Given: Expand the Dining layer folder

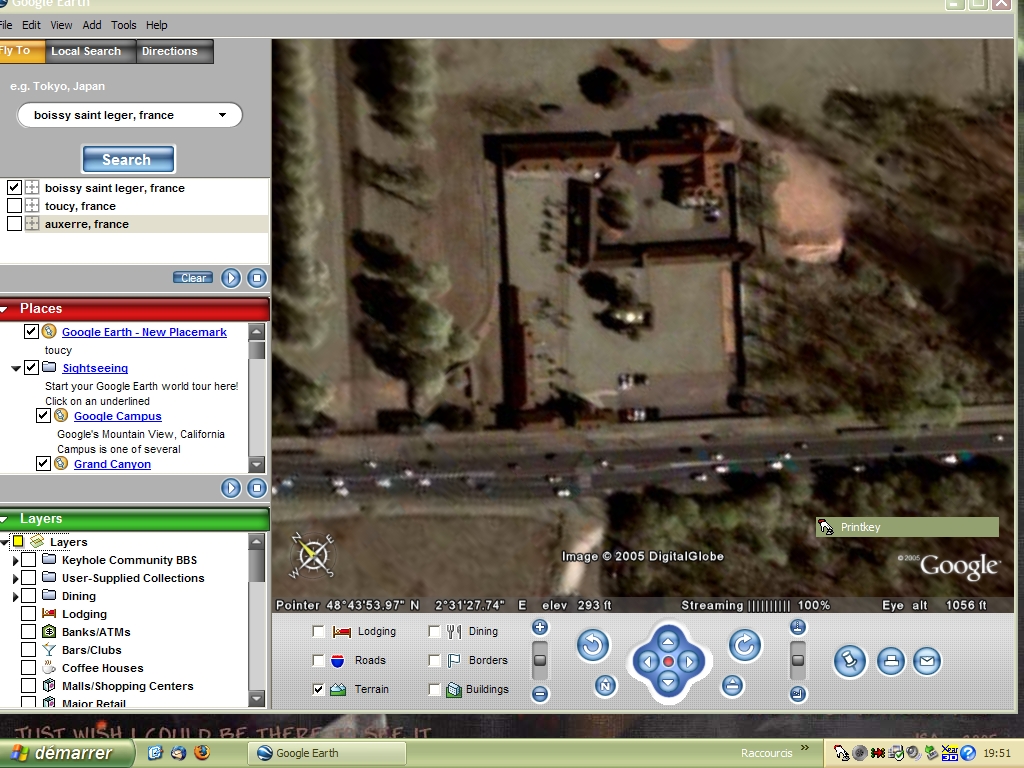Looking at the screenshot, I should 16,596.
